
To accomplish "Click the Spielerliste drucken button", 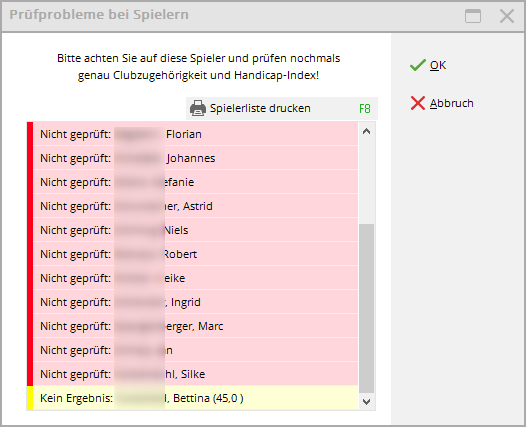I will (x=282, y=108).
